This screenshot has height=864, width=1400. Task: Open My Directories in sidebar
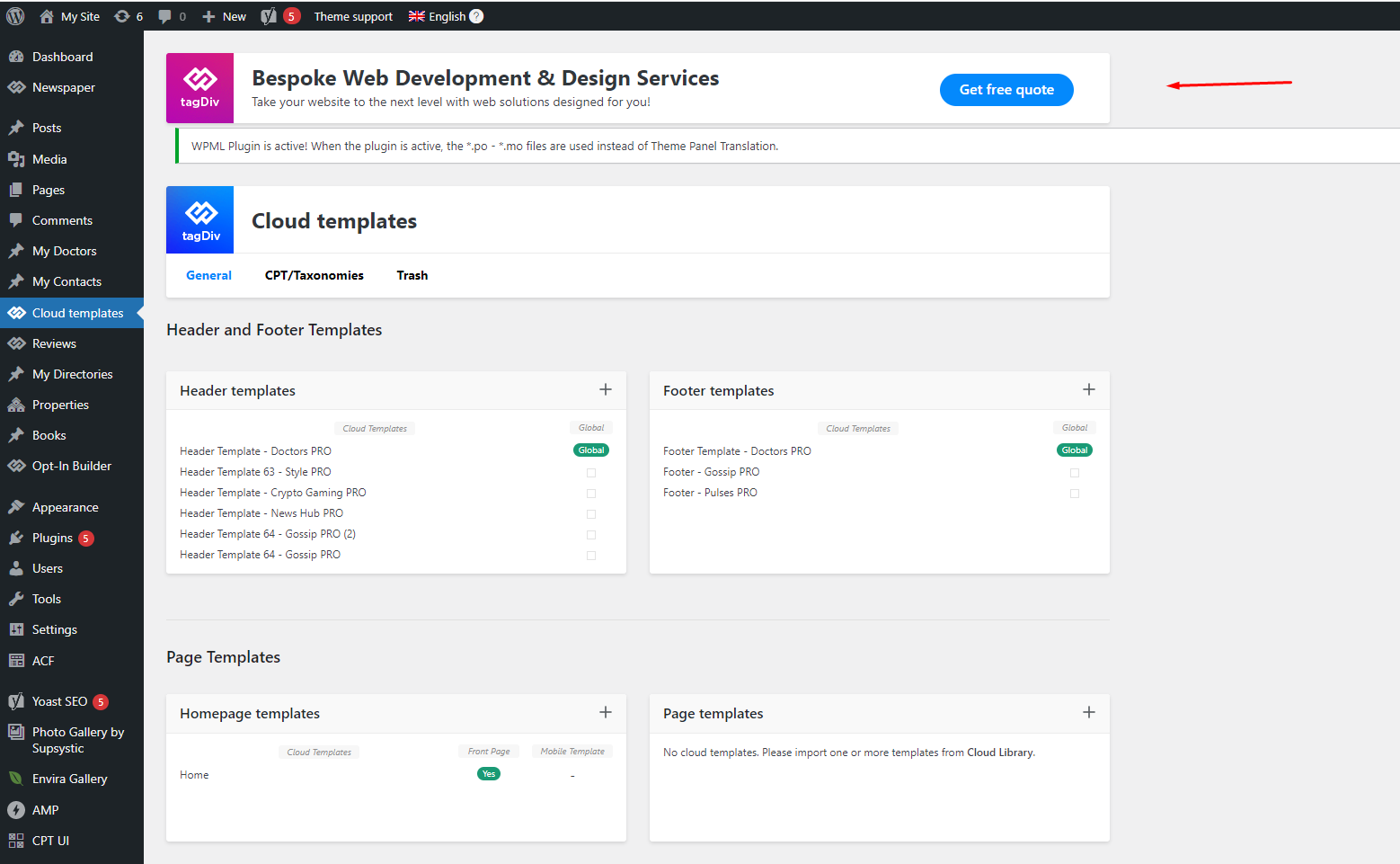coord(72,374)
